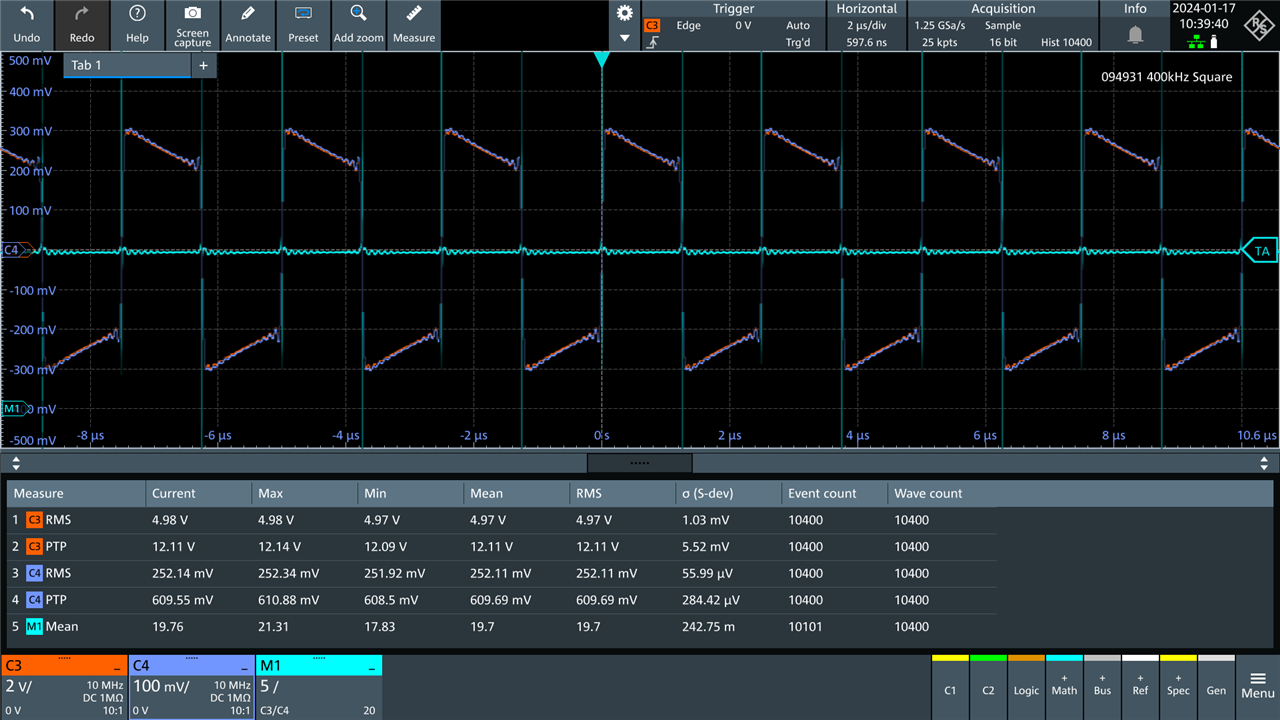Screen dimensions: 1280x720
Task: Click the notification bell under Info
Action: pos(1135,34)
